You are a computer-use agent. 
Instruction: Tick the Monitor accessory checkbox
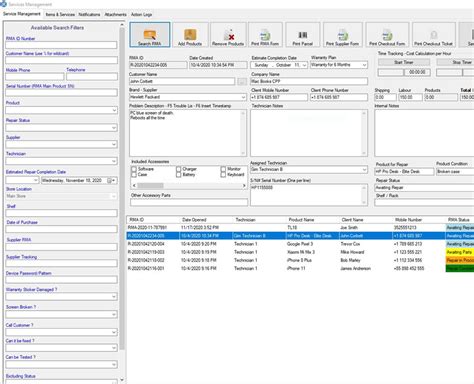[223, 169]
